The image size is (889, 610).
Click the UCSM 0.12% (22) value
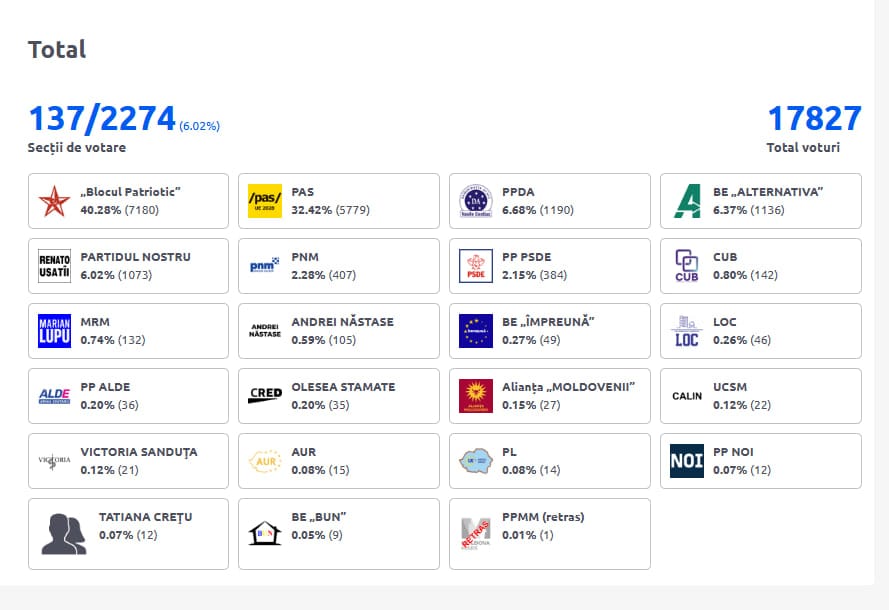(x=742, y=405)
